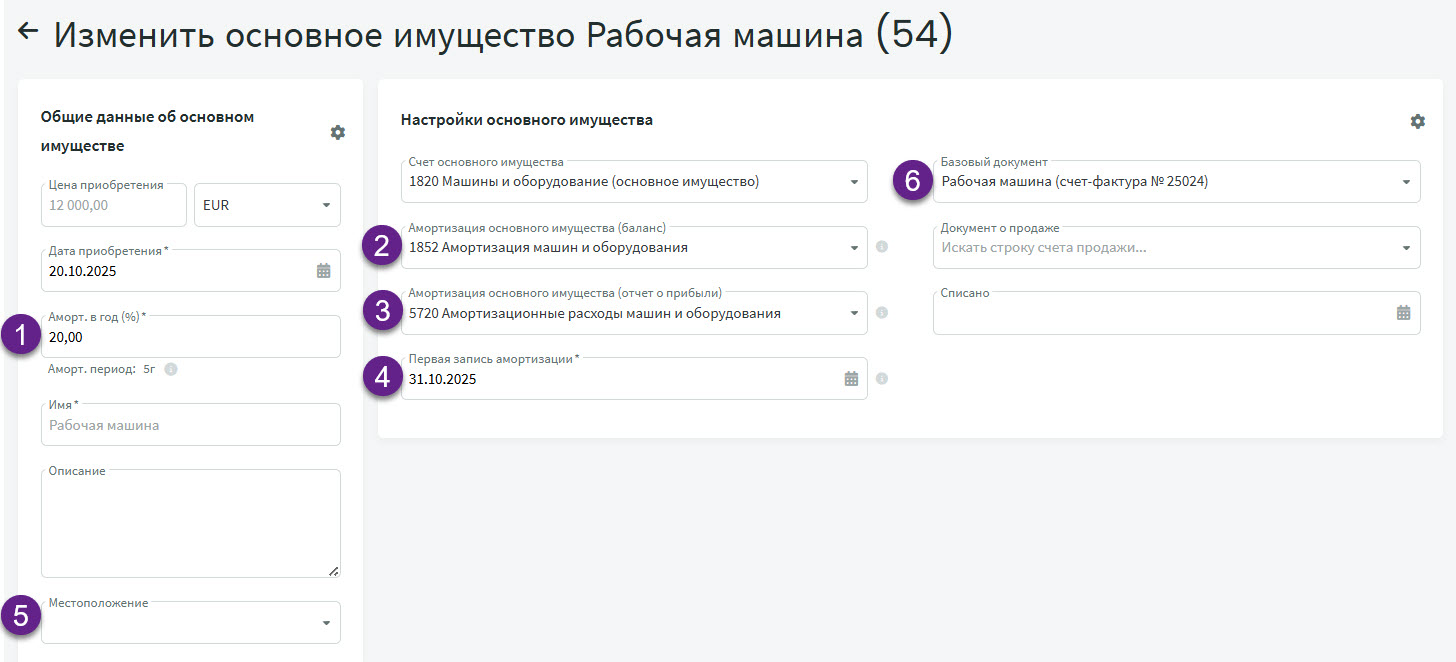
Task: Open gear settings for Общие данные panel
Action: tap(337, 132)
